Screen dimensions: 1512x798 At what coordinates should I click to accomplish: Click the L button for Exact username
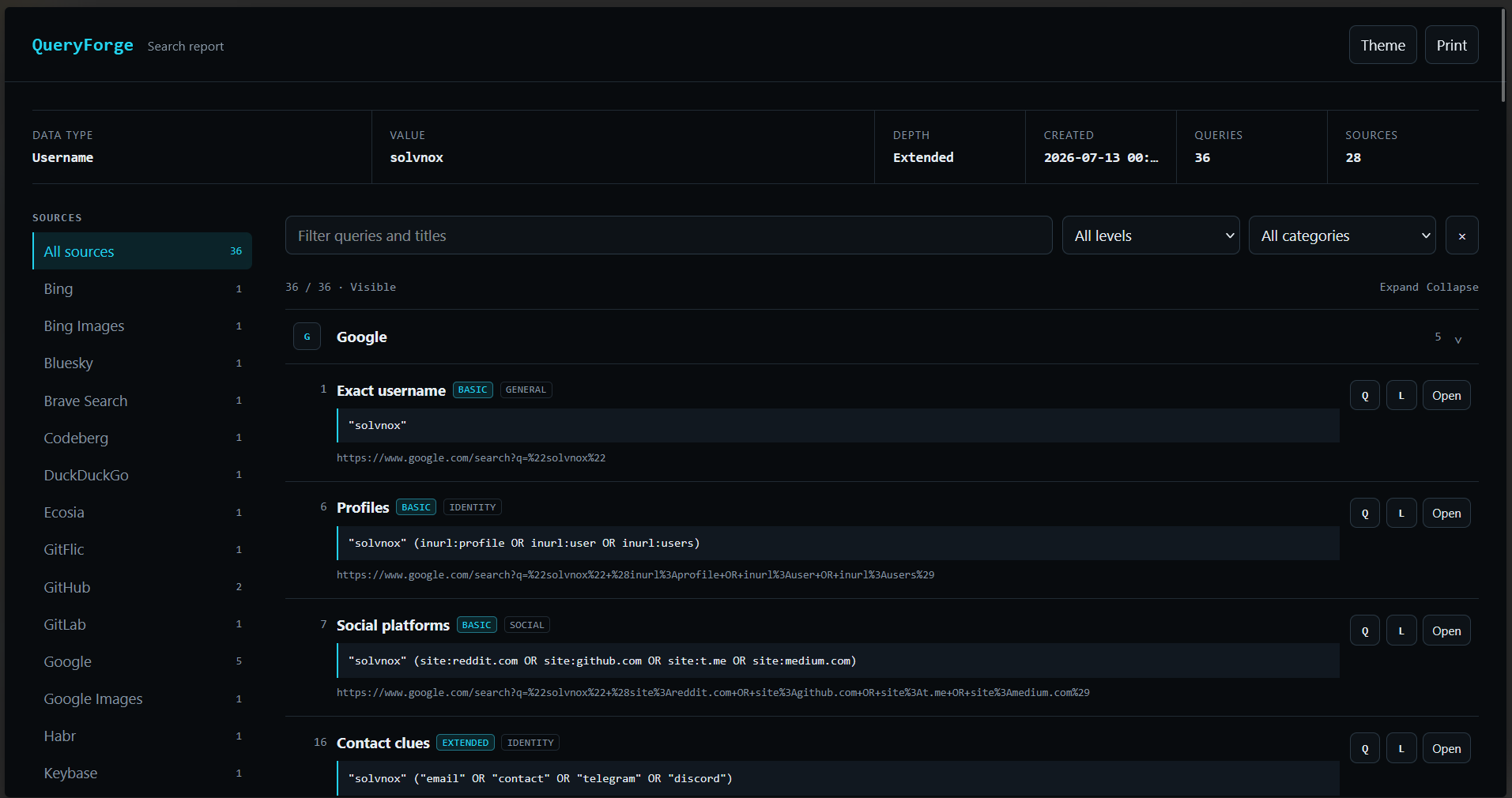[x=1401, y=396]
